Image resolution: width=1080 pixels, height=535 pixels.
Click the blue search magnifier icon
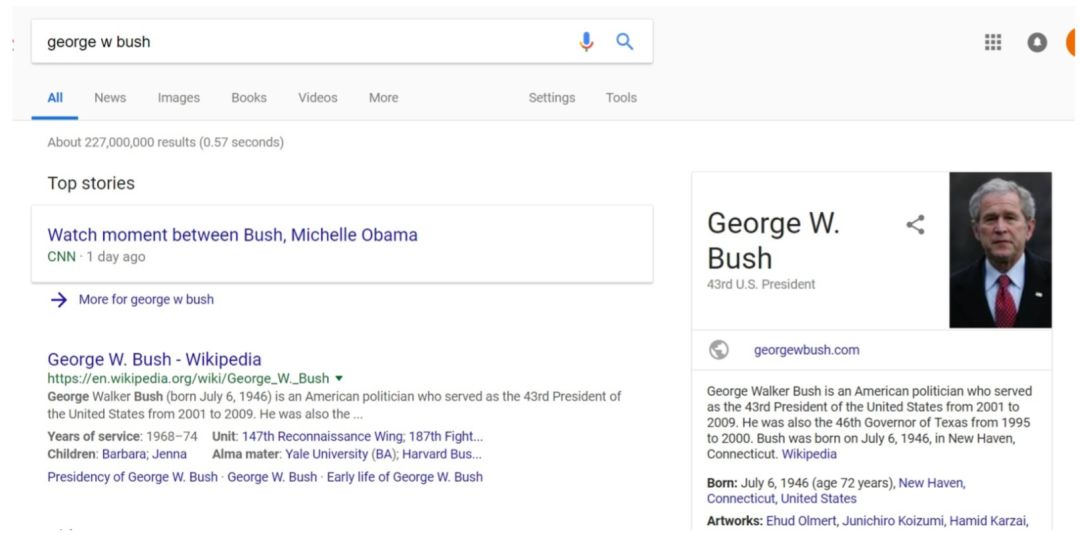[x=625, y=41]
